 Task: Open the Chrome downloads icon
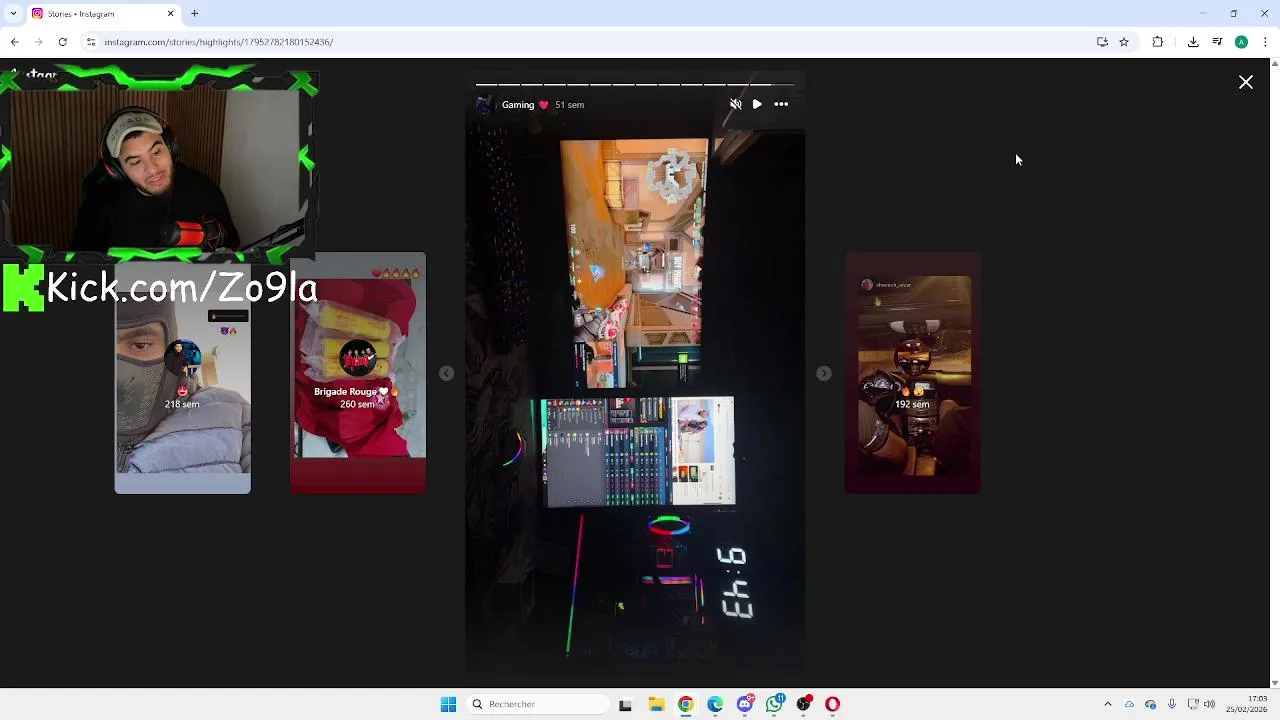click(1193, 42)
